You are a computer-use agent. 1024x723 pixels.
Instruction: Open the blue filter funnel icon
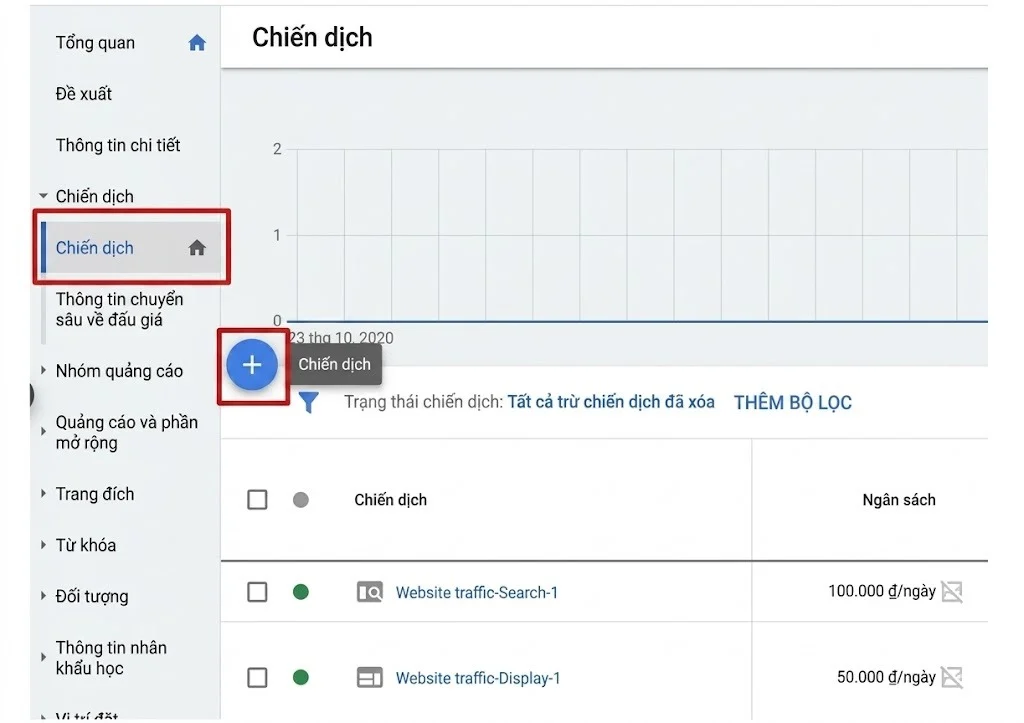point(309,402)
